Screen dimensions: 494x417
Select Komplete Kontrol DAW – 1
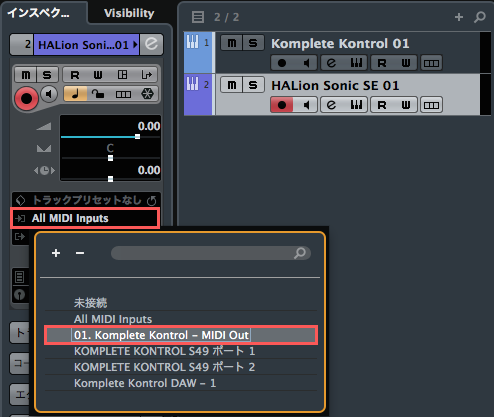click(181, 383)
